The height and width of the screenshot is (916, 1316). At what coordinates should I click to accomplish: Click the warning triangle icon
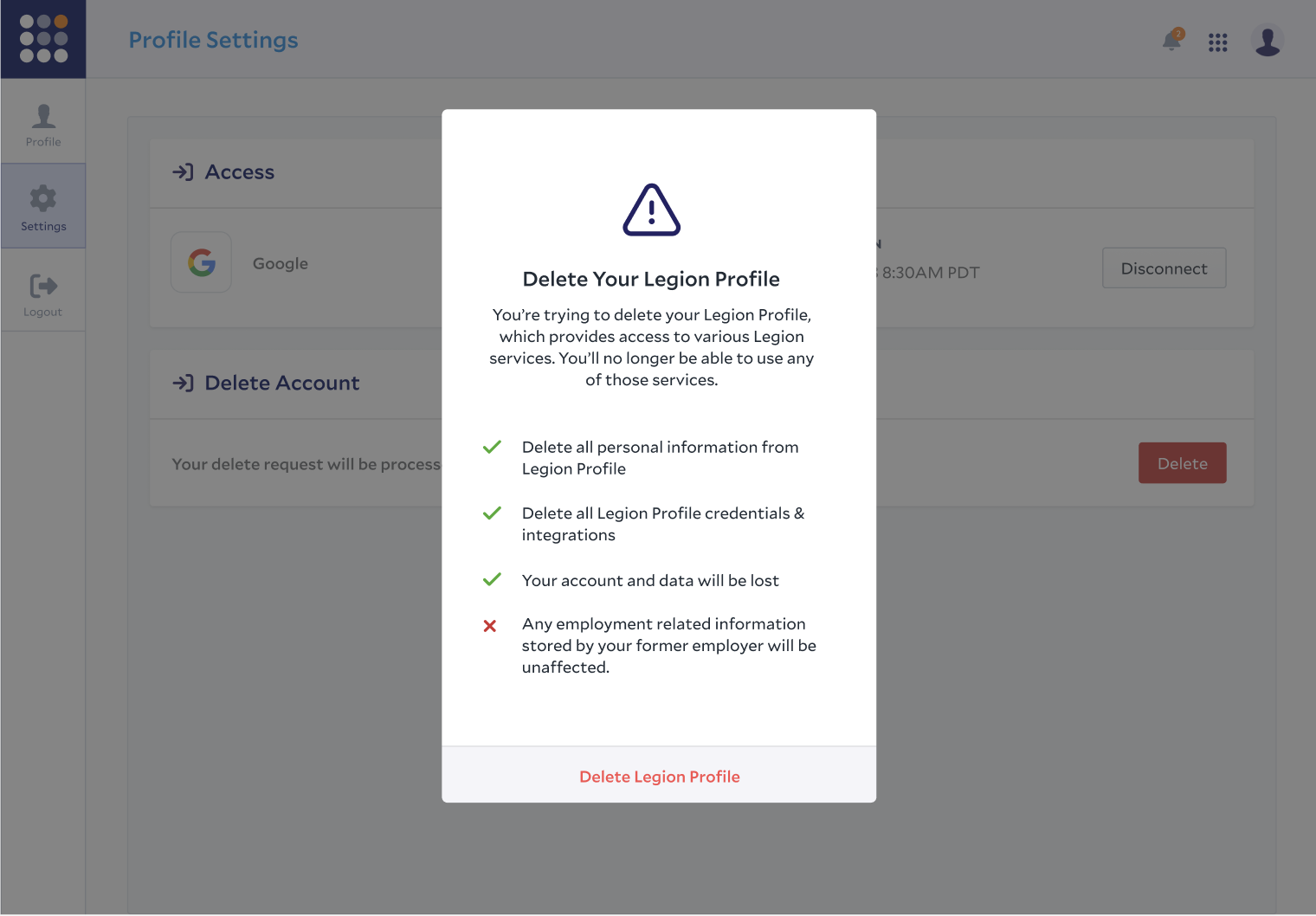pos(652,210)
